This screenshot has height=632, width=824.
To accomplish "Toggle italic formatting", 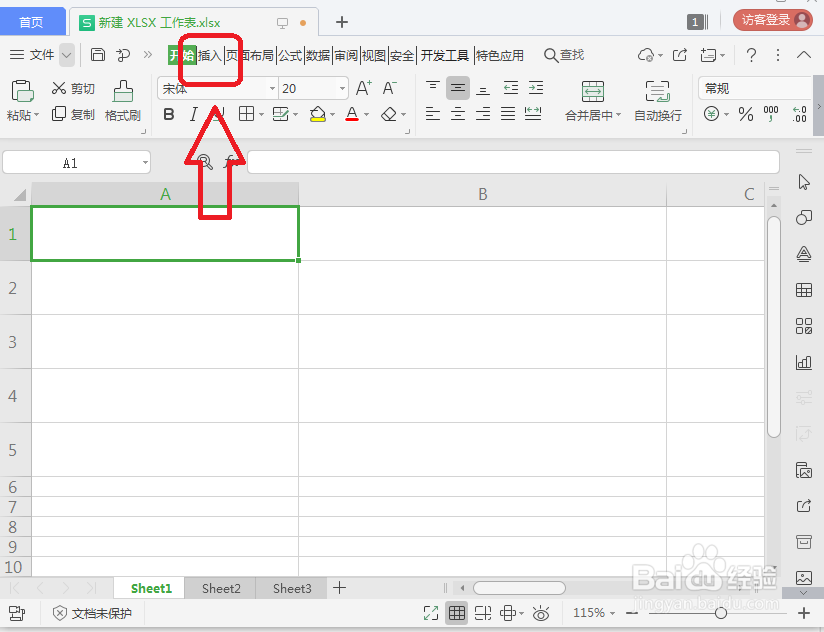I will coord(192,114).
